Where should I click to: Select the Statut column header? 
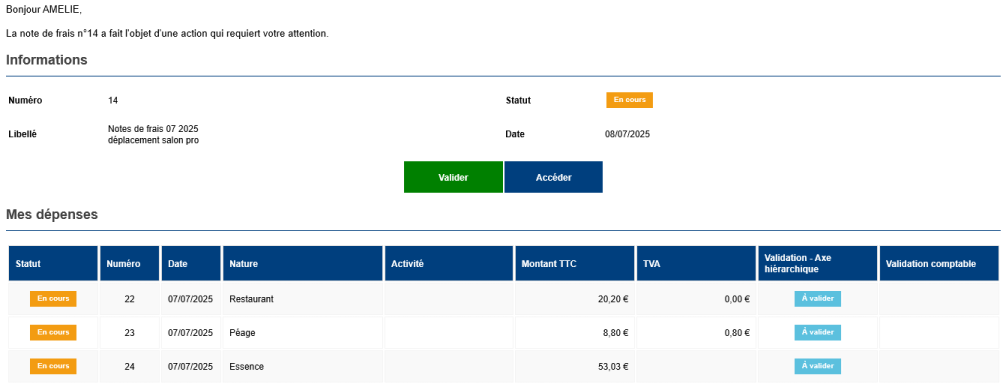[53, 264]
